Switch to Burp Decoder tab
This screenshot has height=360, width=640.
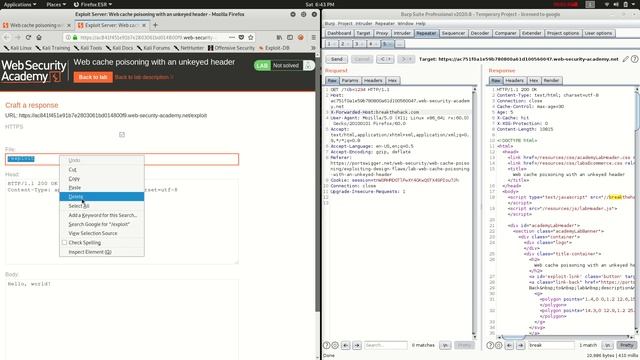coord(479,33)
